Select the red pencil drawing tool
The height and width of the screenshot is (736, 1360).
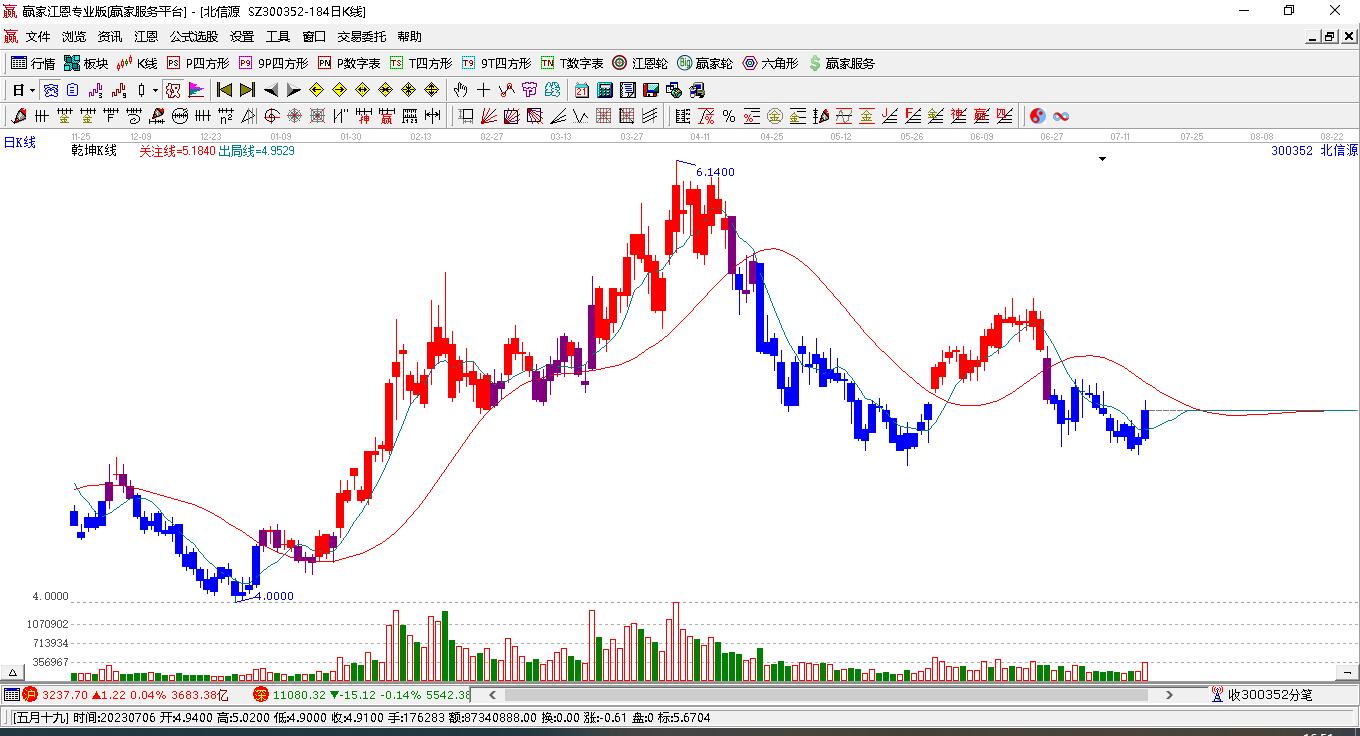[17, 116]
